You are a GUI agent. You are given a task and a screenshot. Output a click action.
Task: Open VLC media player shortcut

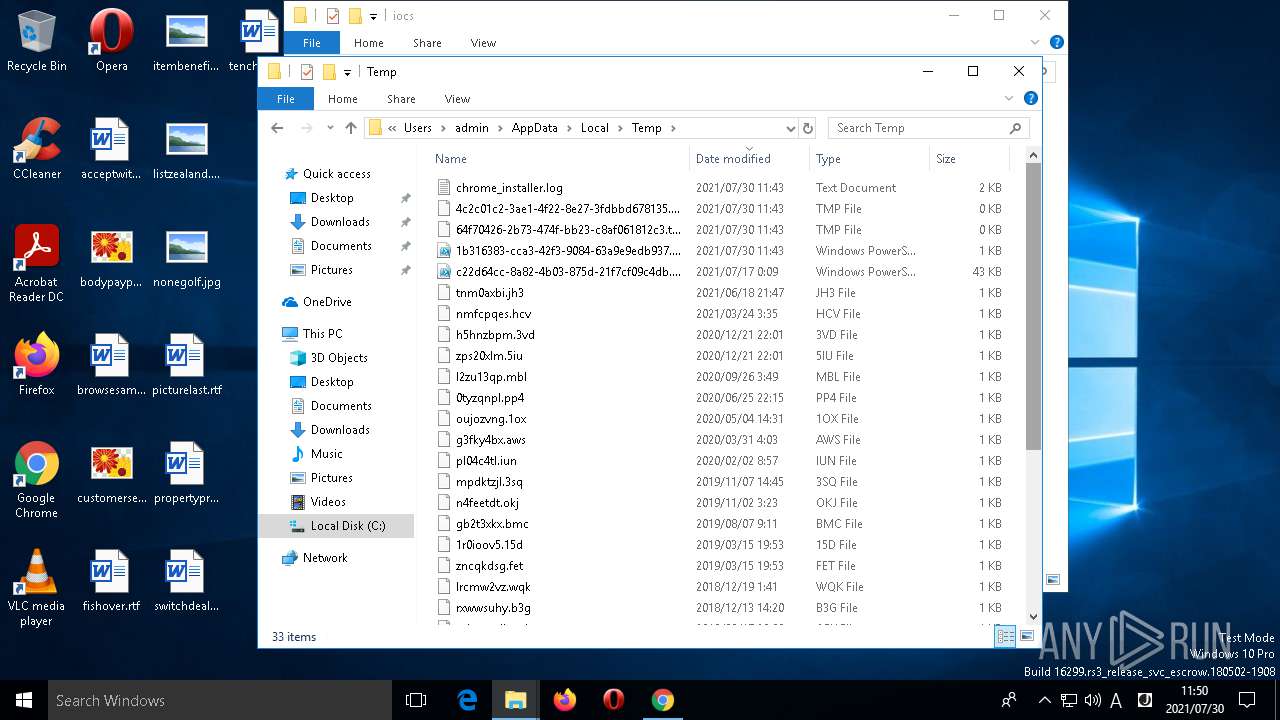tap(36, 588)
